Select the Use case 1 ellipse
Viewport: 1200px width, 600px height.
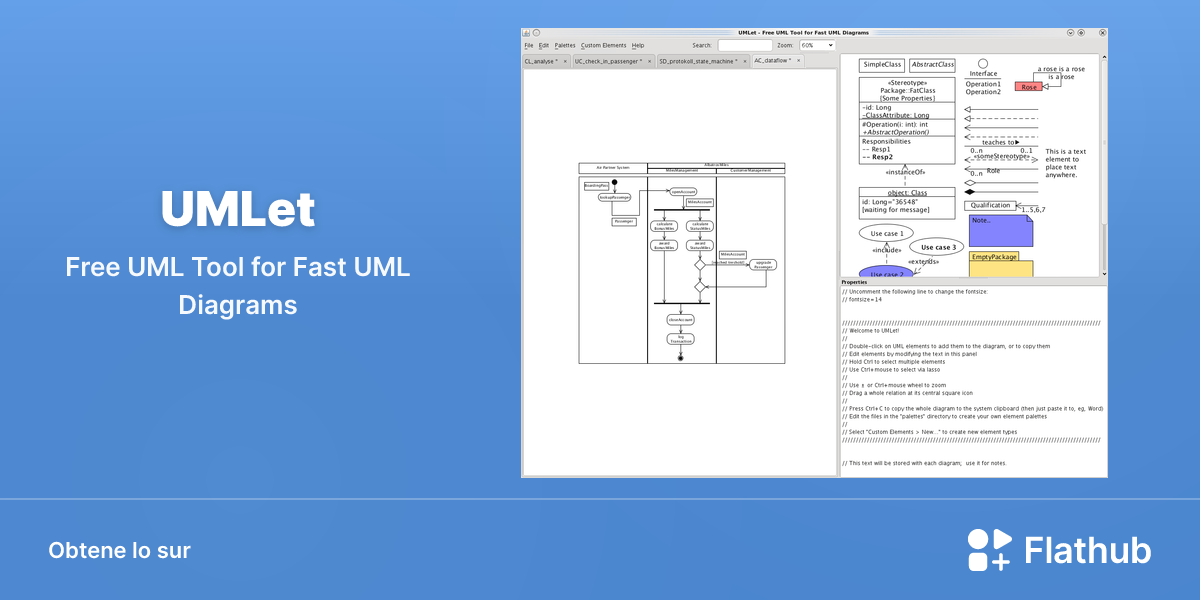pyautogui.click(x=886, y=233)
